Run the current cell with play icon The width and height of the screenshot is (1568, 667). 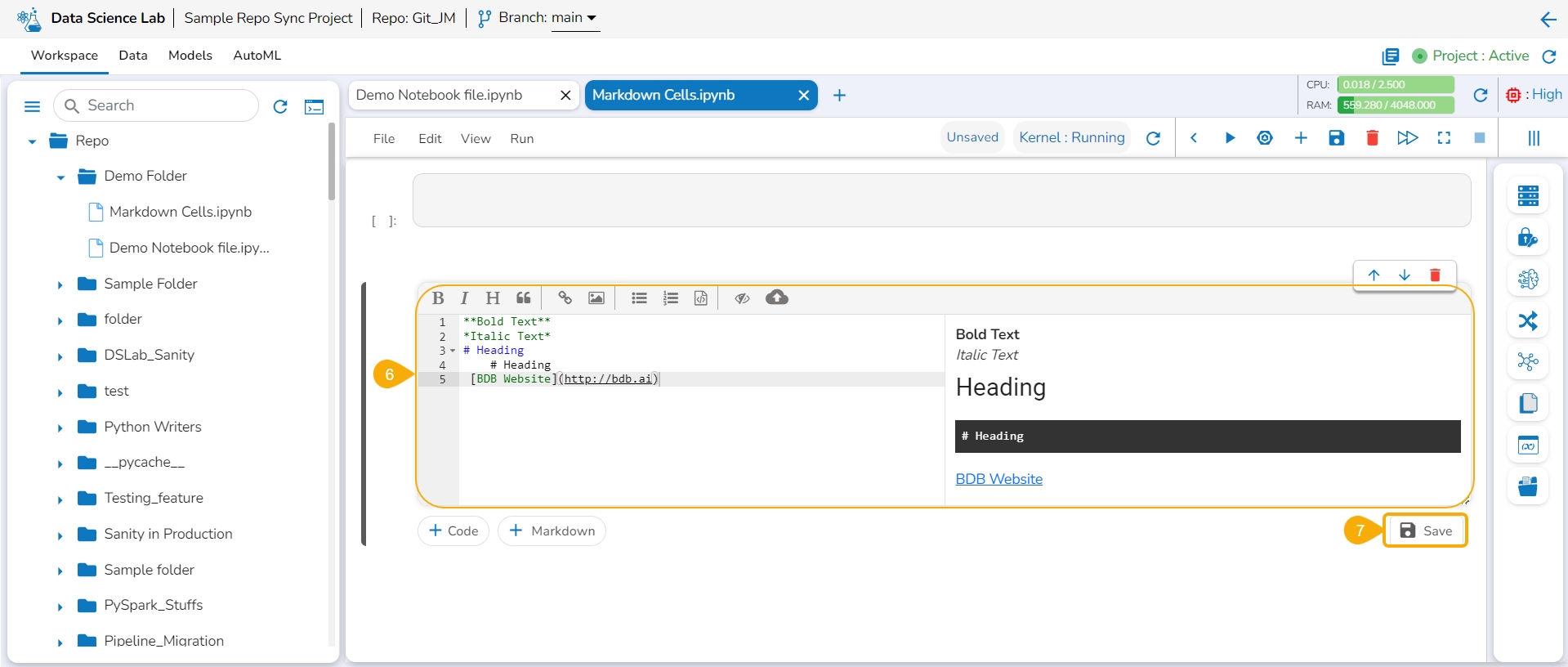click(1230, 138)
